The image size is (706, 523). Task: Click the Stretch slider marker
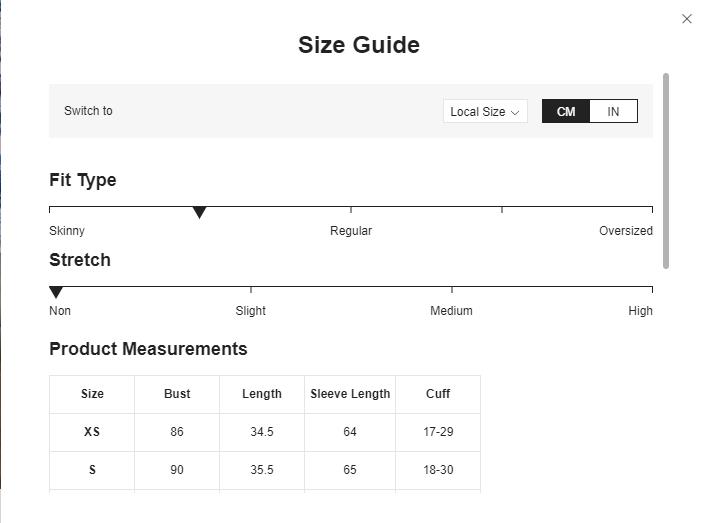point(56,292)
